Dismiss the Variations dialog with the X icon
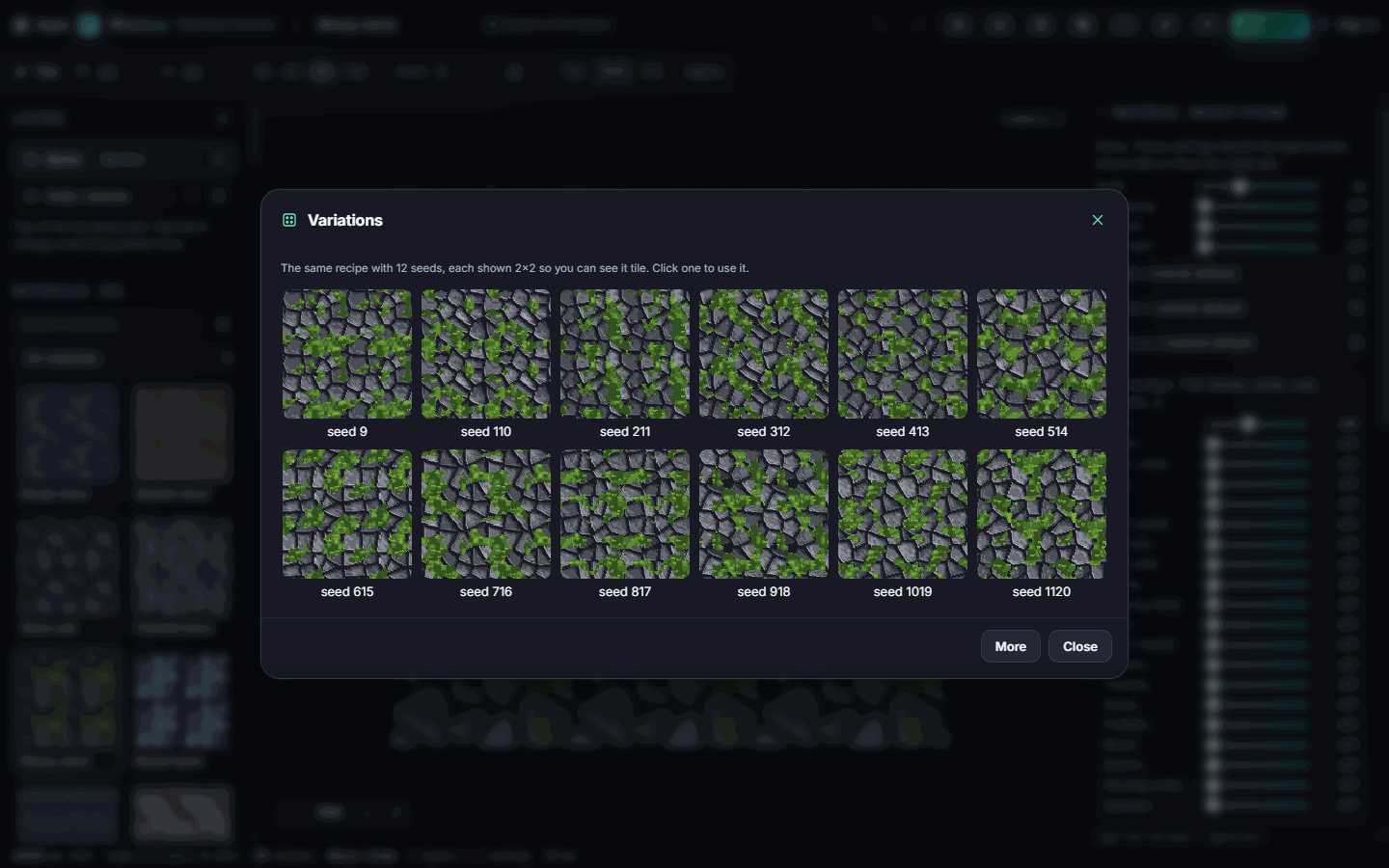Screen dimensions: 1389x868 tap(1098, 220)
